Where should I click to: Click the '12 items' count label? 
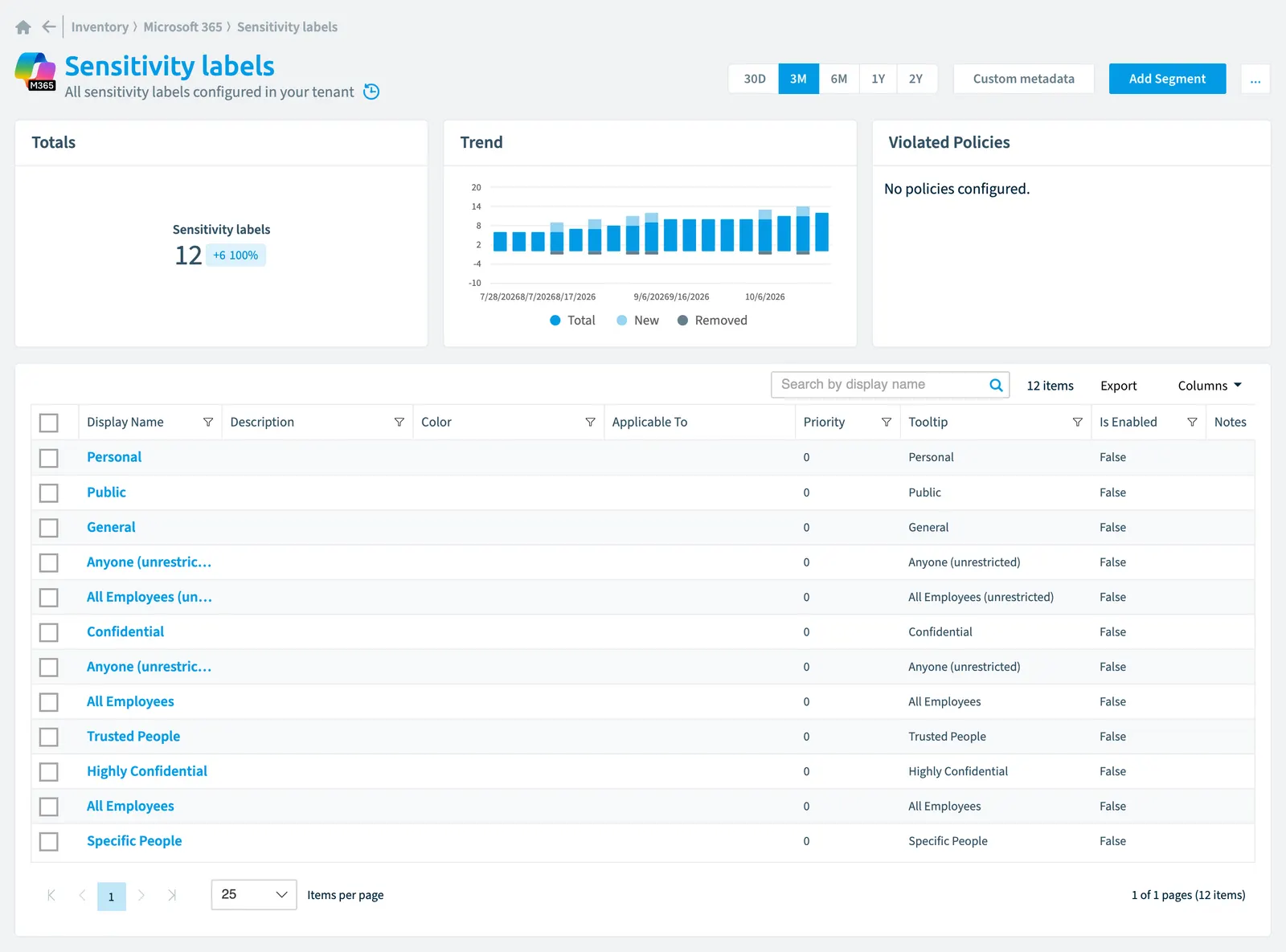pyautogui.click(x=1050, y=386)
